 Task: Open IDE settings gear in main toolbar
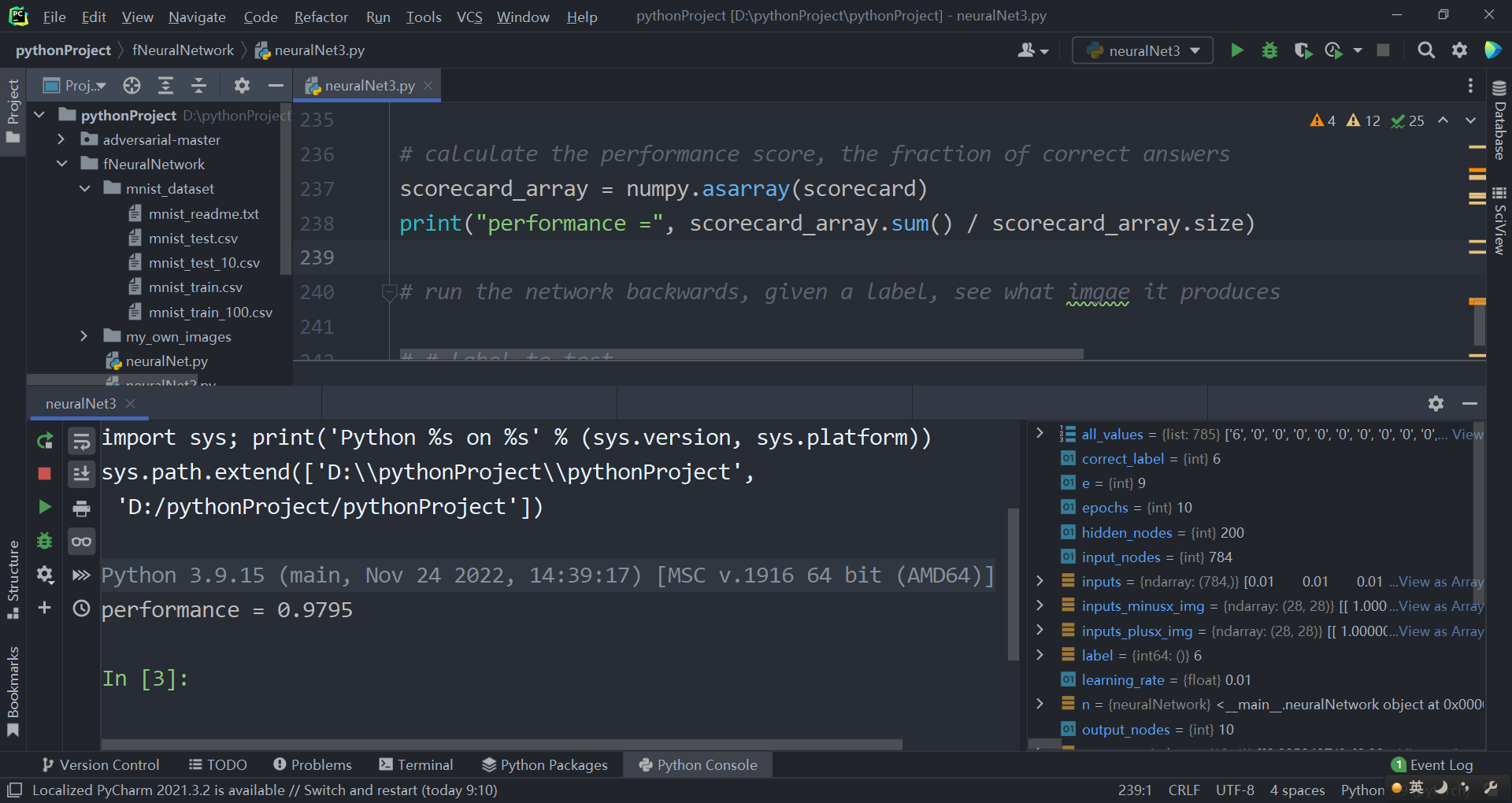pos(1459,50)
